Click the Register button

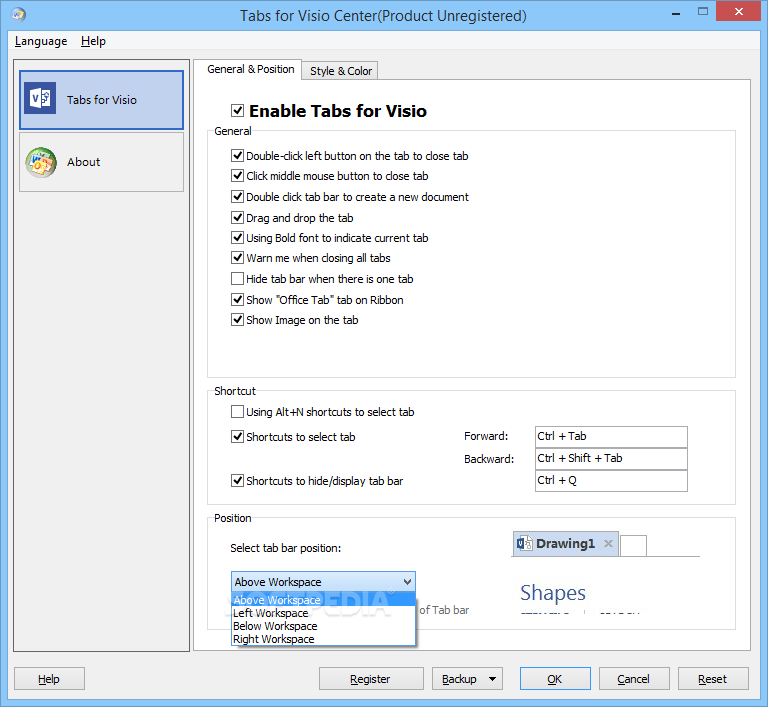(371, 679)
